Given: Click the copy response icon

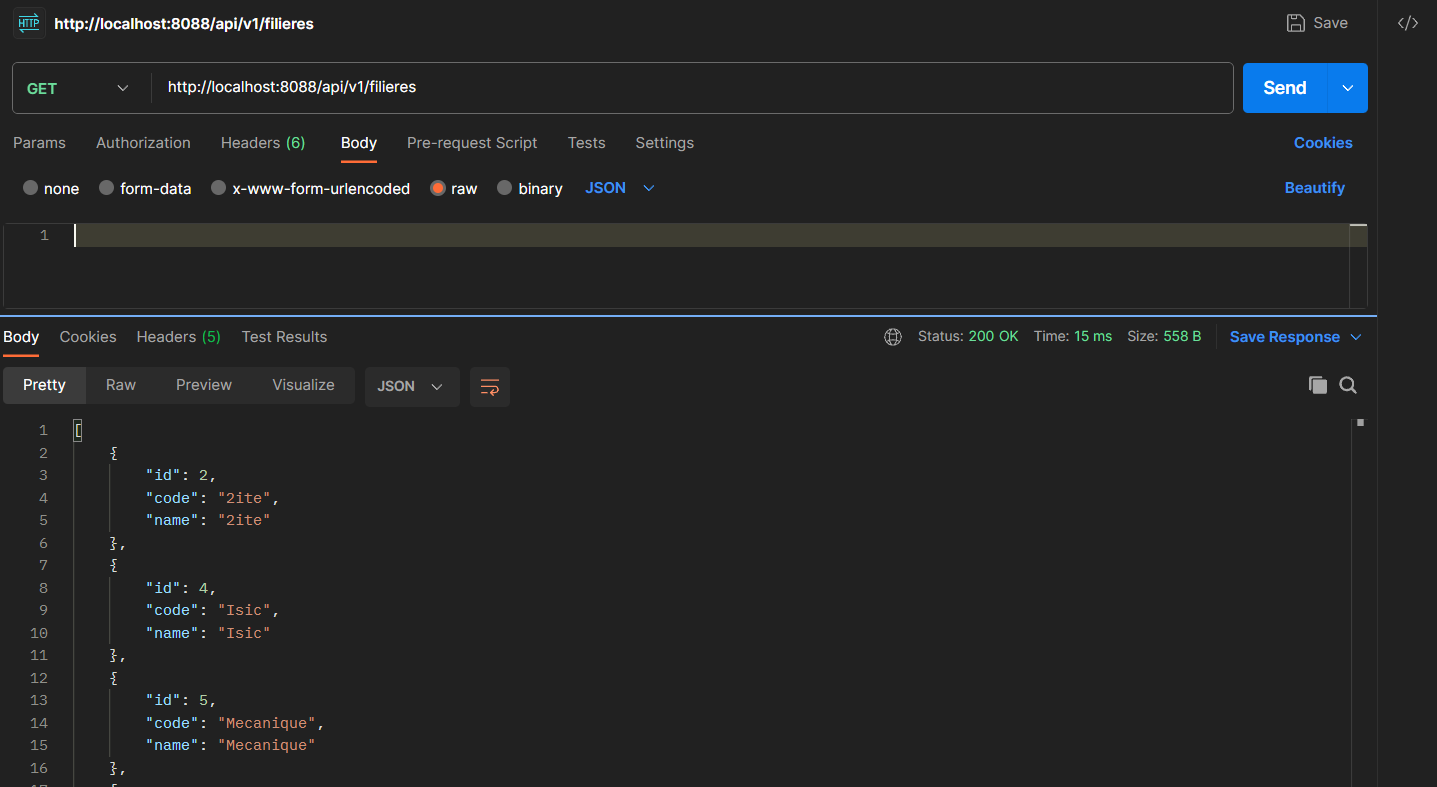Looking at the screenshot, I should (1318, 385).
